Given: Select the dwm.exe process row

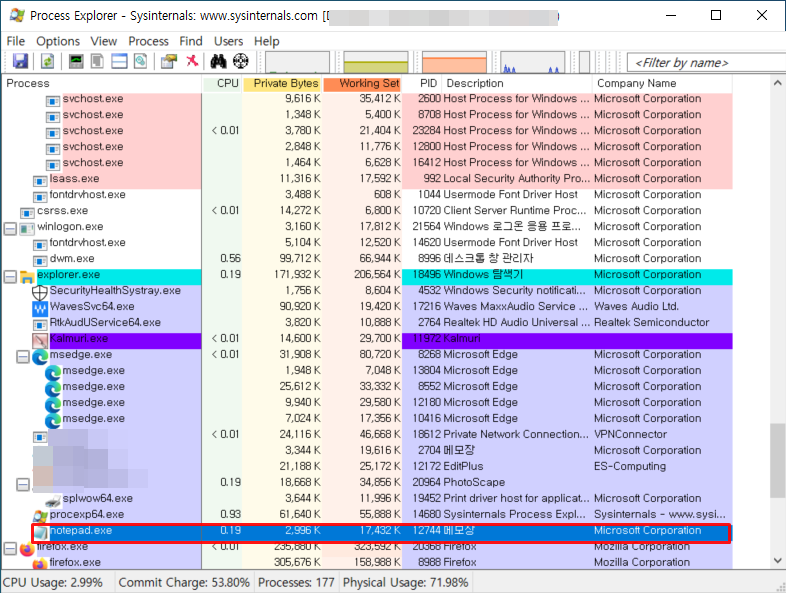Looking at the screenshot, I should [367, 259].
